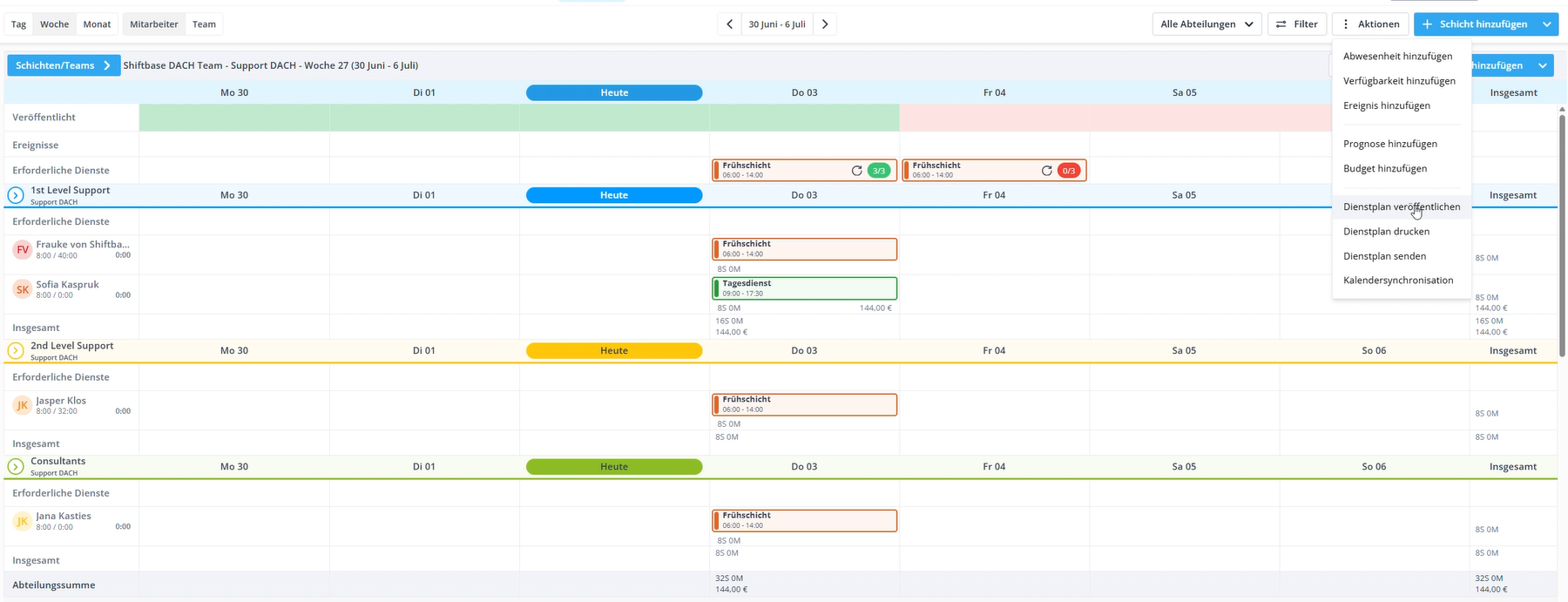
Task: Click the Veröffentlicht row label
Action: point(44,118)
